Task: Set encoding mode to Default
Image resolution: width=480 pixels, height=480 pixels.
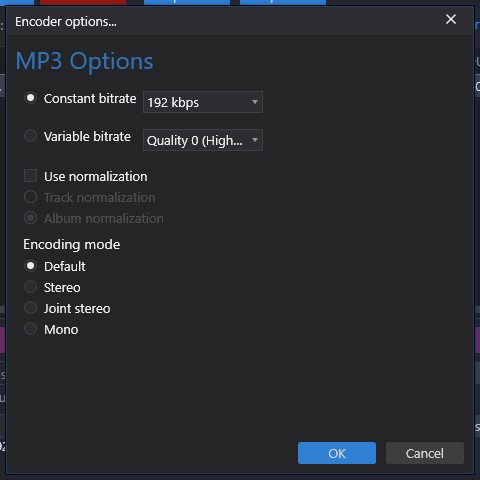Action: coord(30,266)
